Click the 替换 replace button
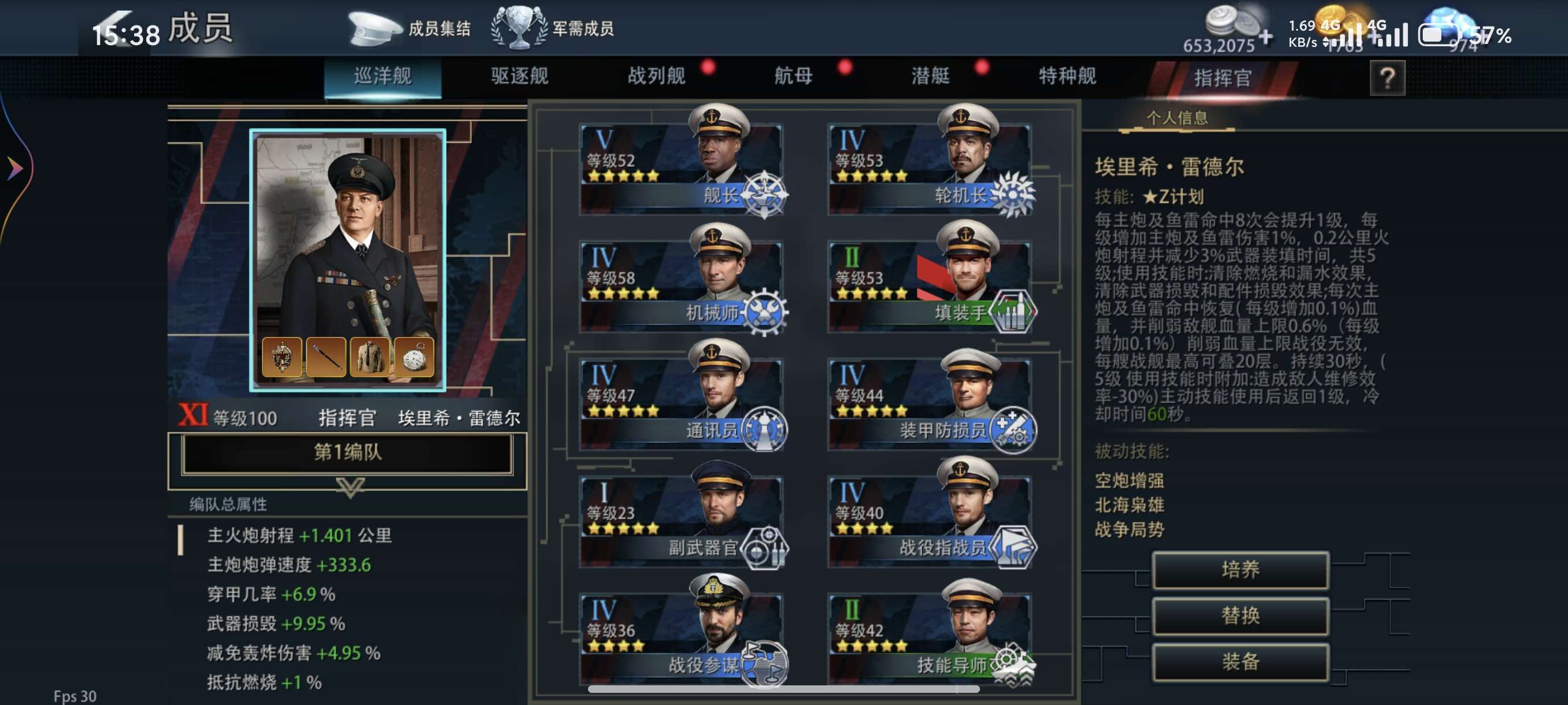The image size is (1568, 705). [x=1240, y=615]
